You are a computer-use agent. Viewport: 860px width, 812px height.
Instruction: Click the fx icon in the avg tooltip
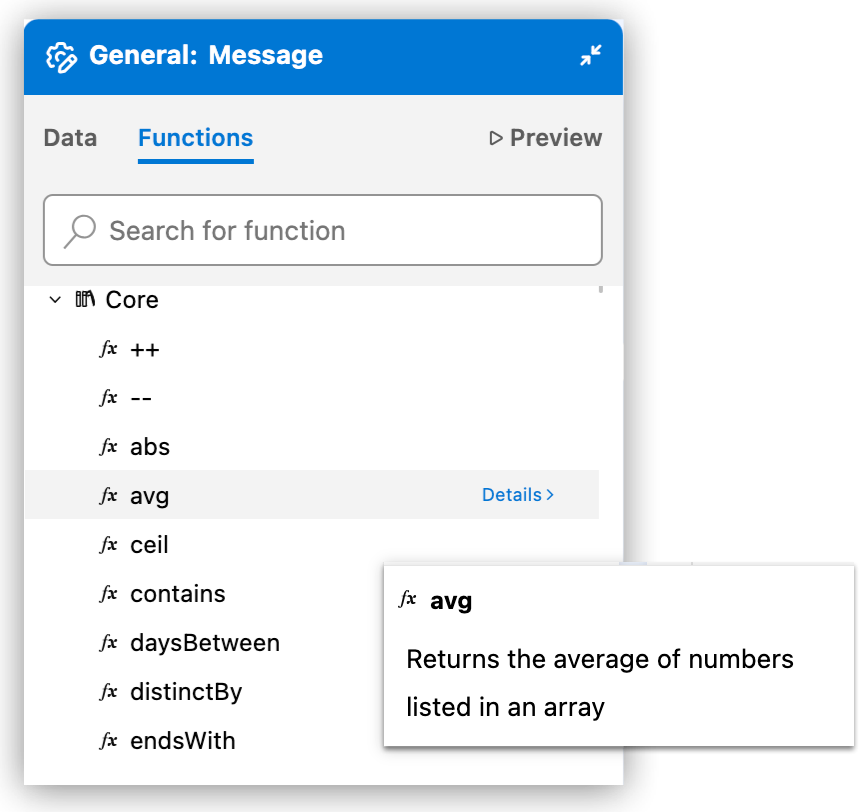click(x=409, y=600)
